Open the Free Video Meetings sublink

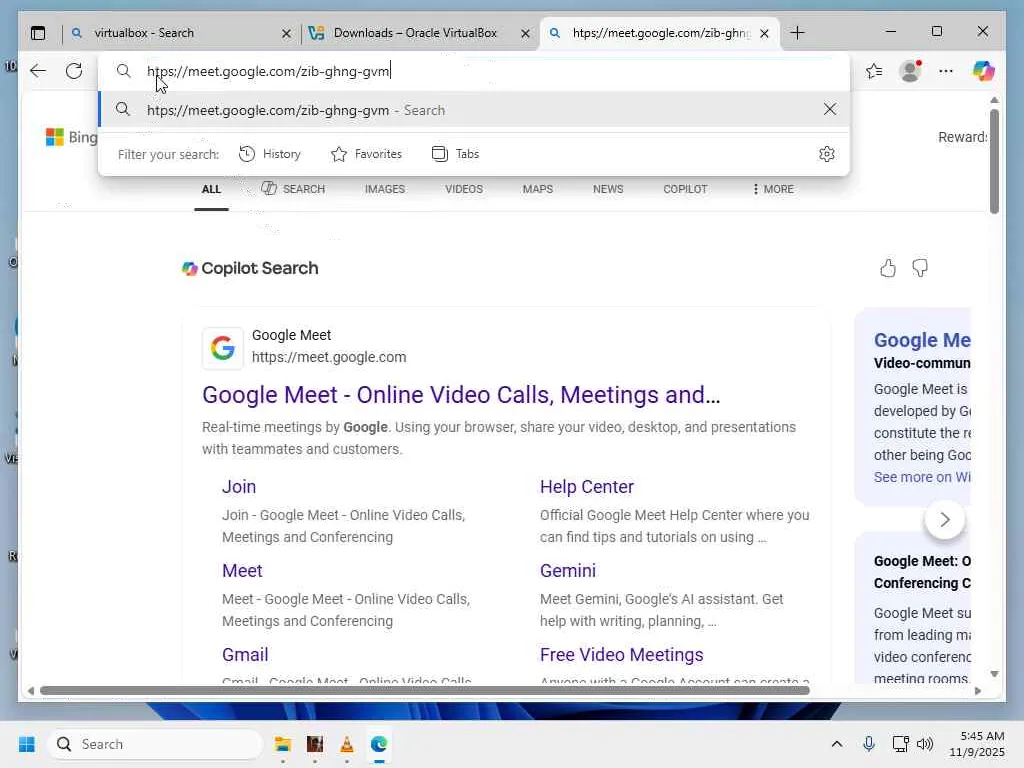tap(622, 654)
